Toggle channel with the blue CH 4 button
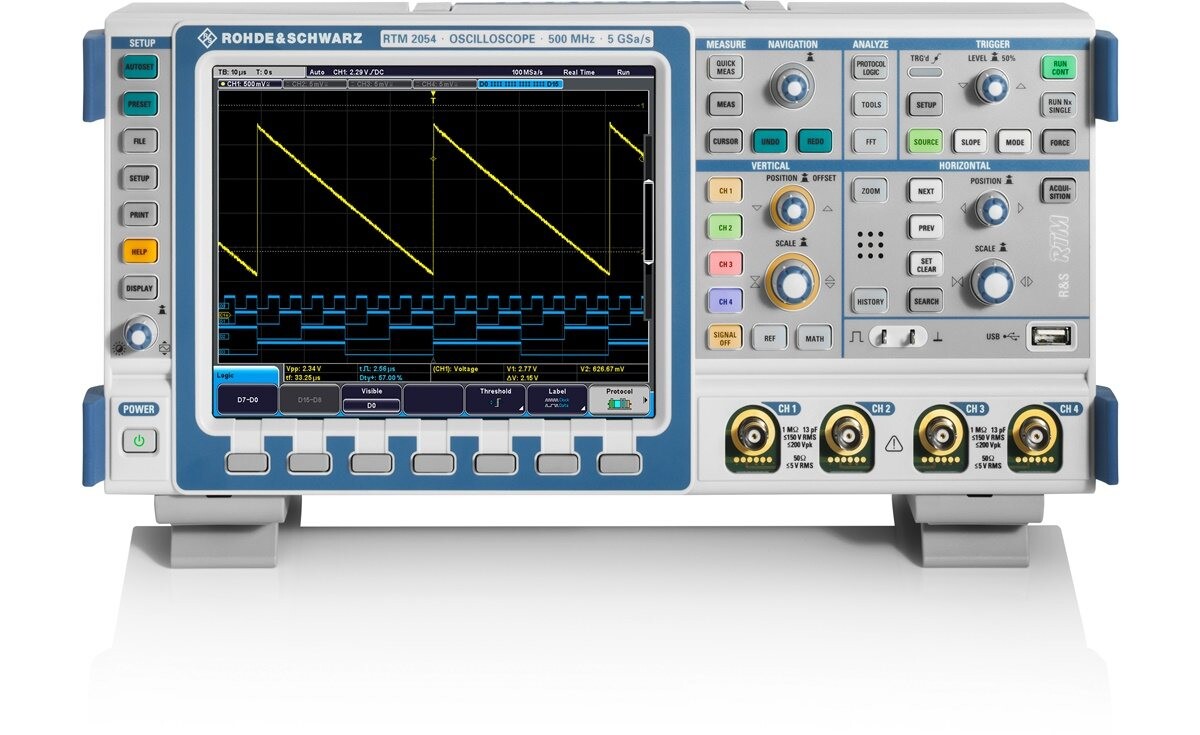1200x735 pixels. click(x=725, y=301)
